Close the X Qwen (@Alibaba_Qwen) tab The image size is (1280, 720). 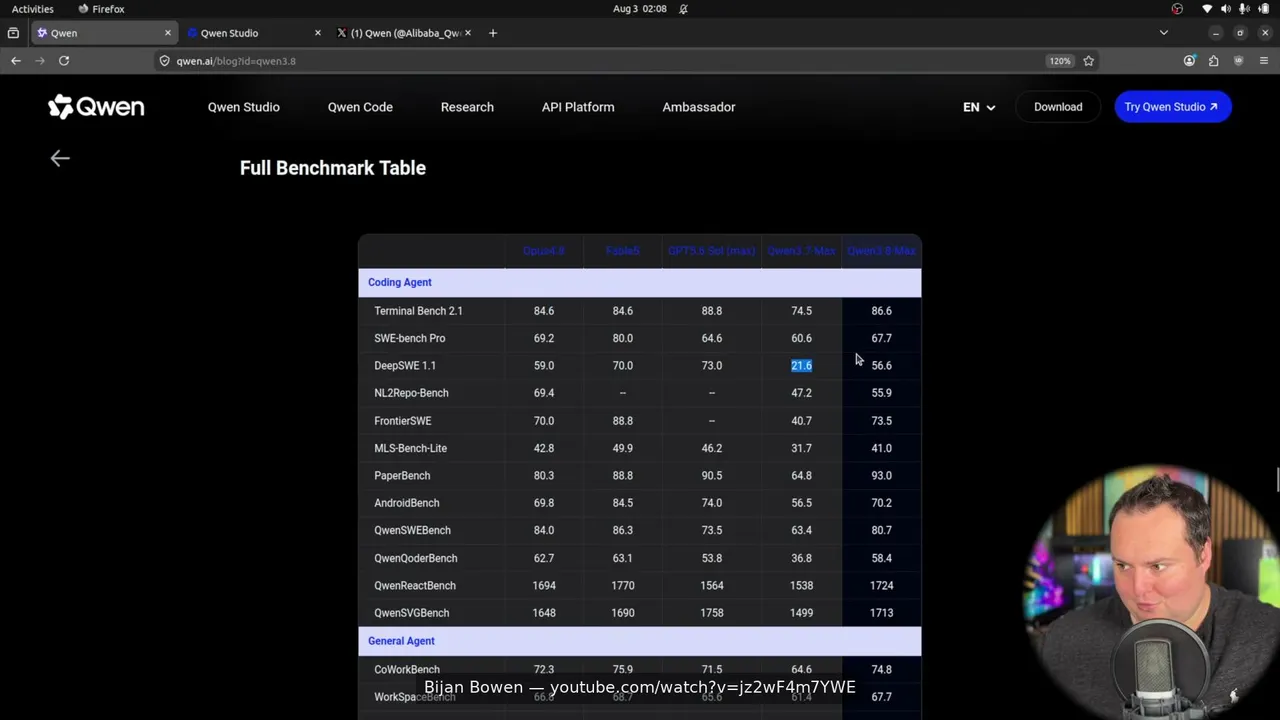click(x=468, y=33)
